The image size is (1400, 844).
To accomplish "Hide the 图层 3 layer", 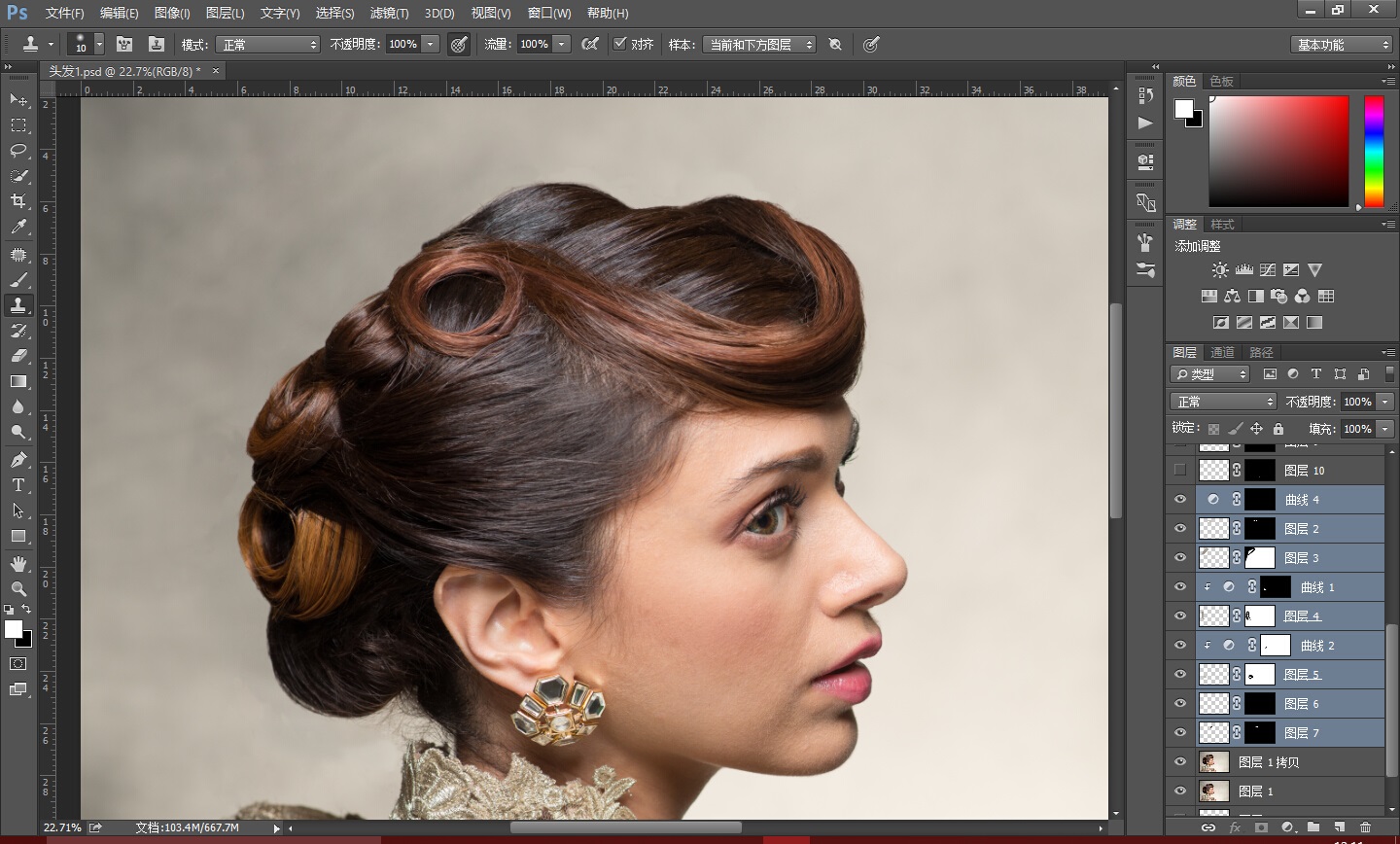I will pos(1180,557).
